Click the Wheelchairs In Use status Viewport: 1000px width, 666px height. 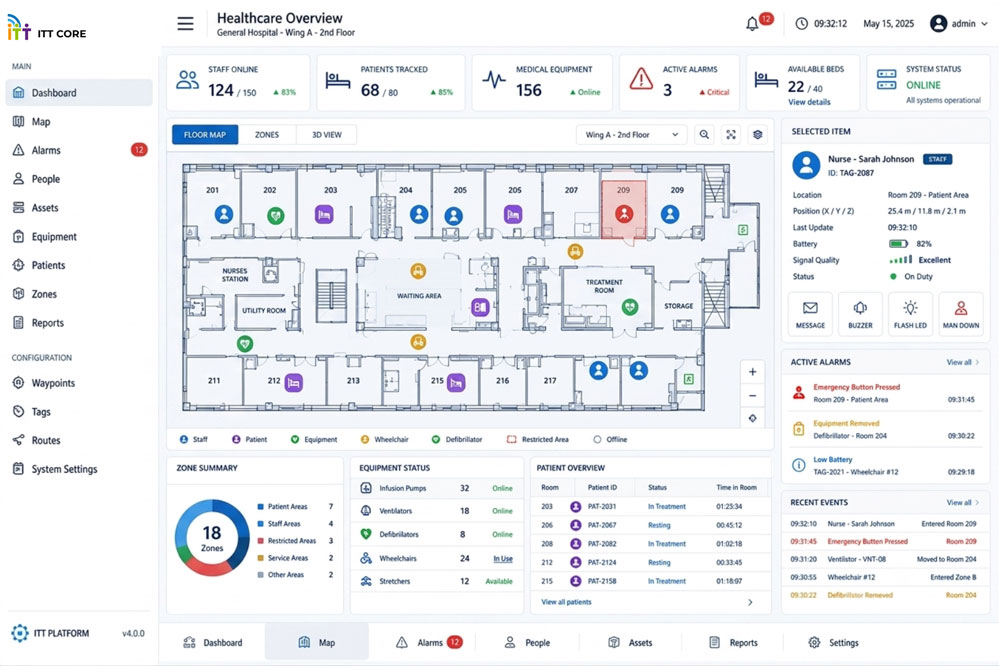503,559
